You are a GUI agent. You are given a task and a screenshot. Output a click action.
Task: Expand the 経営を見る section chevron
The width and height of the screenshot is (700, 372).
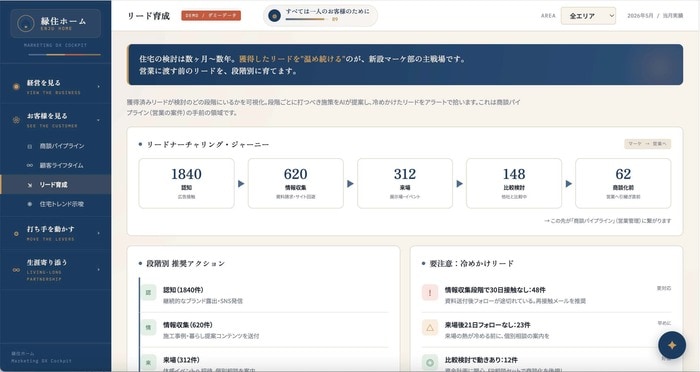[99, 87]
